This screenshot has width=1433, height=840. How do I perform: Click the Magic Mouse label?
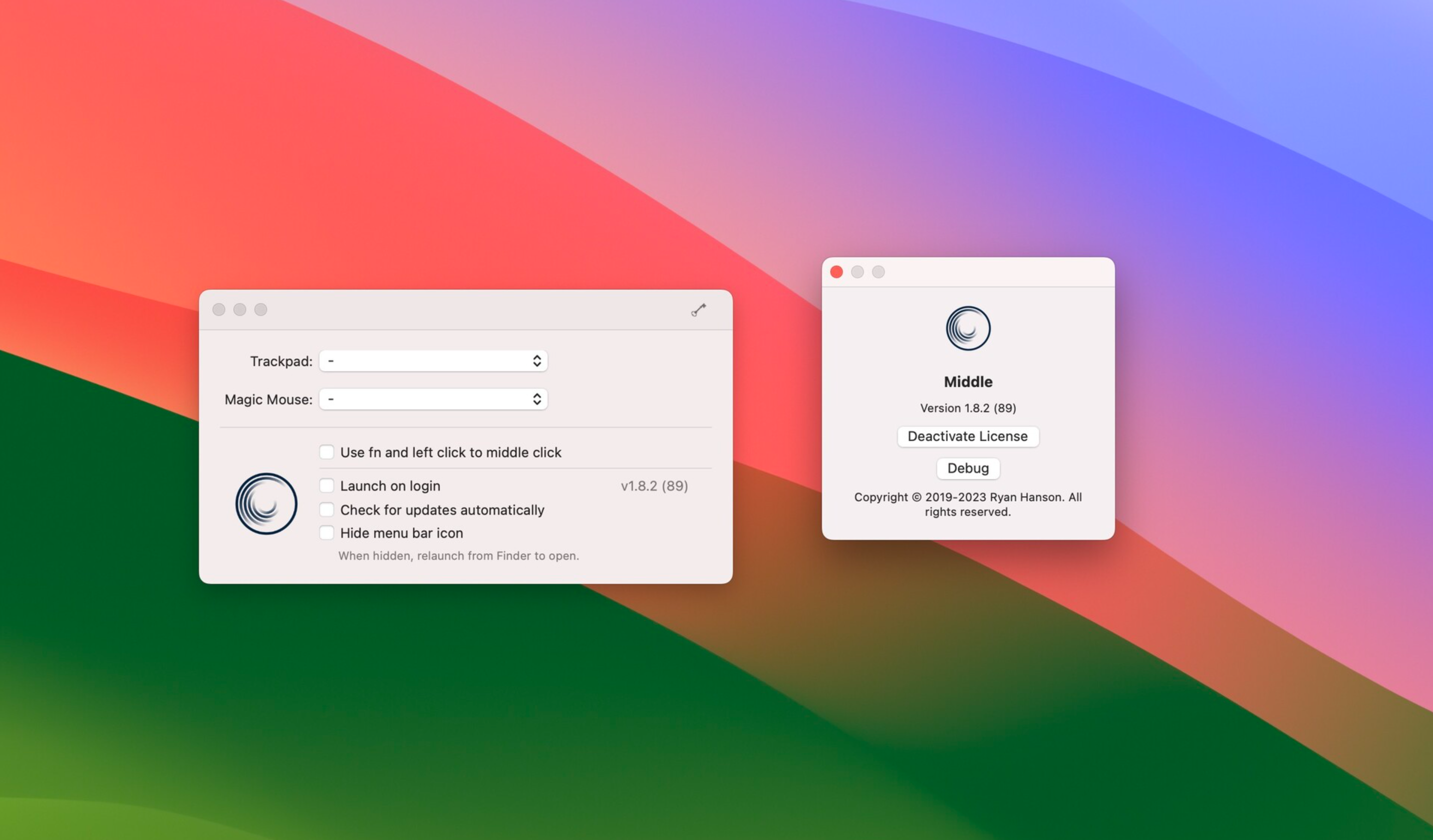269,399
